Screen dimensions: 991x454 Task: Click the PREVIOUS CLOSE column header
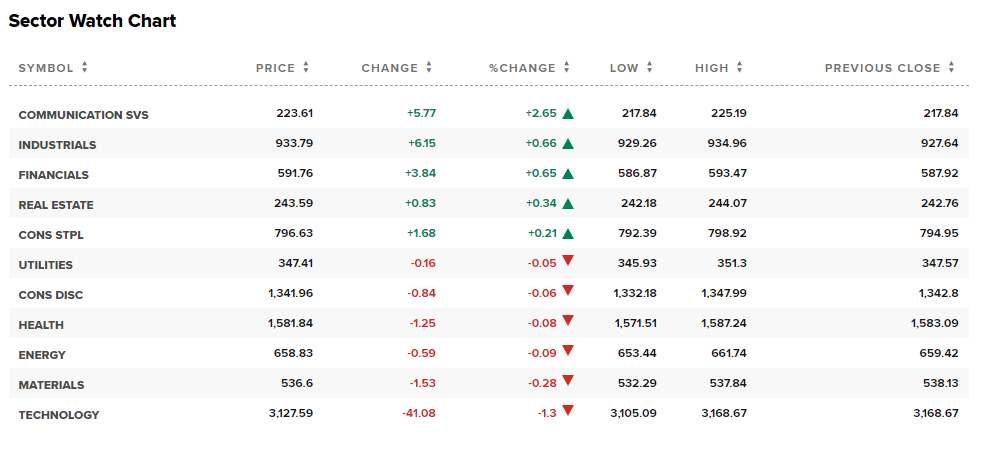[x=882, y=68]
